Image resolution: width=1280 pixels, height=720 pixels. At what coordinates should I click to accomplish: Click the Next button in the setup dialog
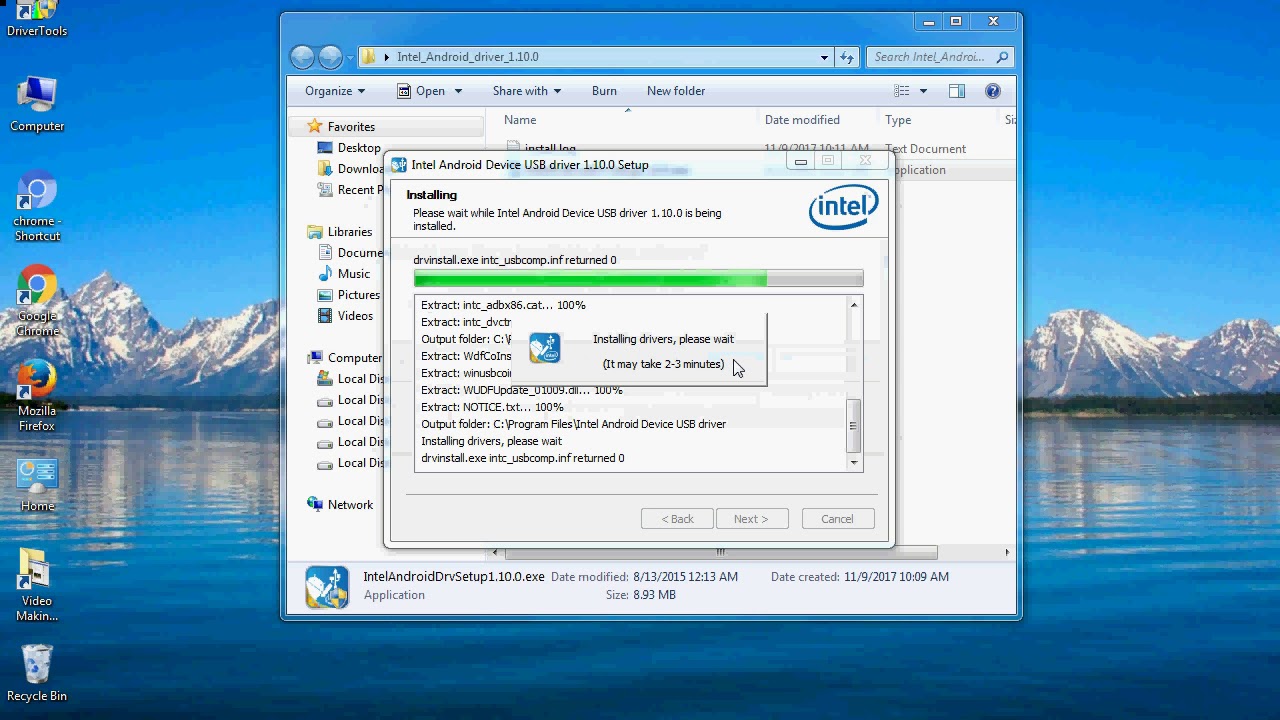(751, 519)
